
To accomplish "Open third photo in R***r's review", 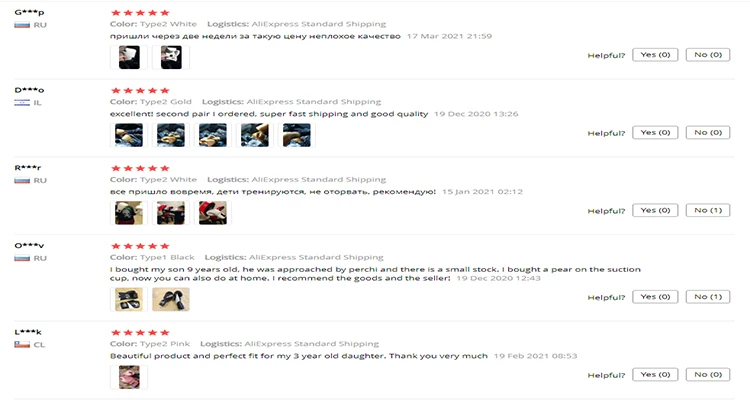I will pyautogui.click(x=213, y=213).
